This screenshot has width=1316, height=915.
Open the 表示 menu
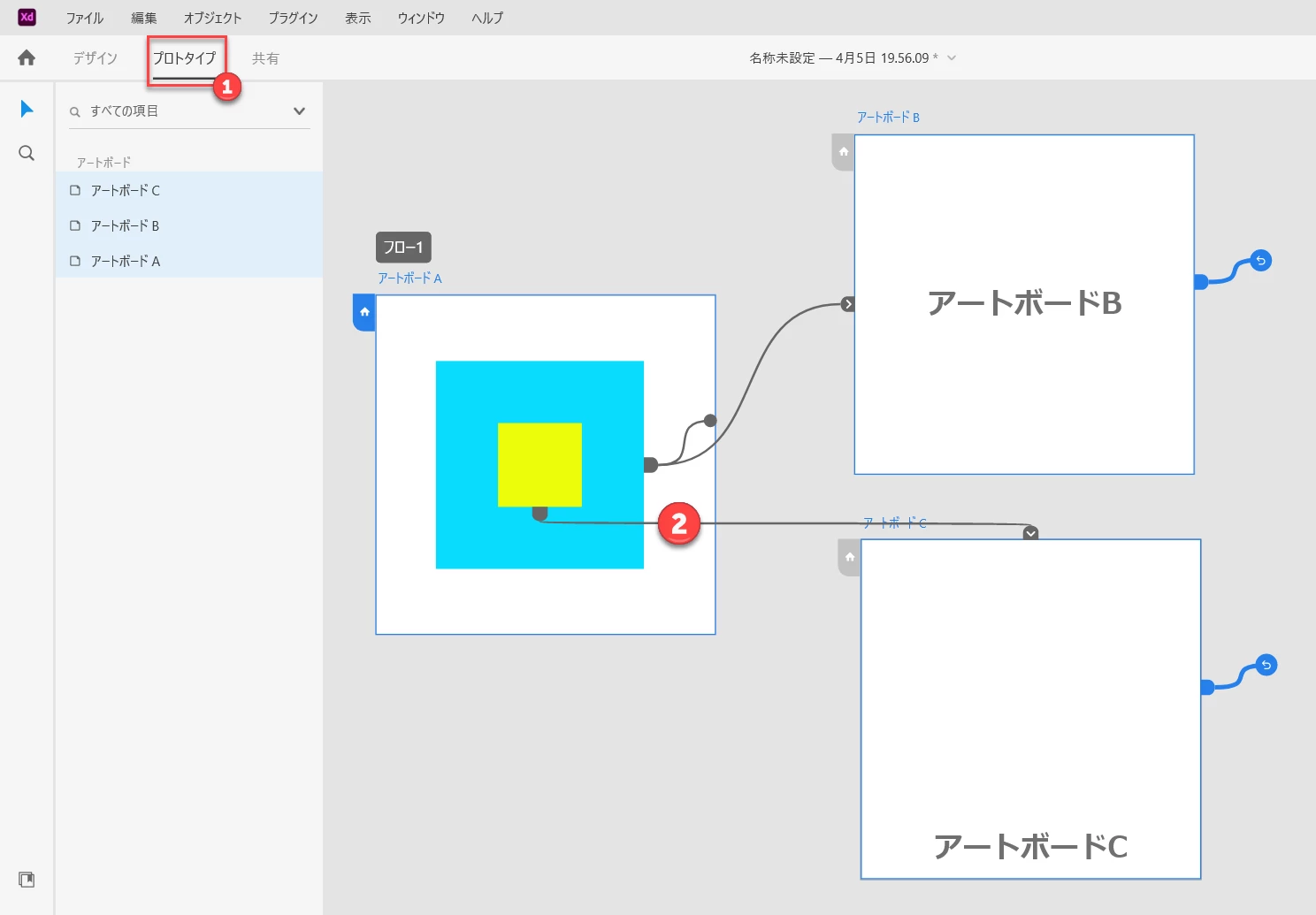point(358,18)
